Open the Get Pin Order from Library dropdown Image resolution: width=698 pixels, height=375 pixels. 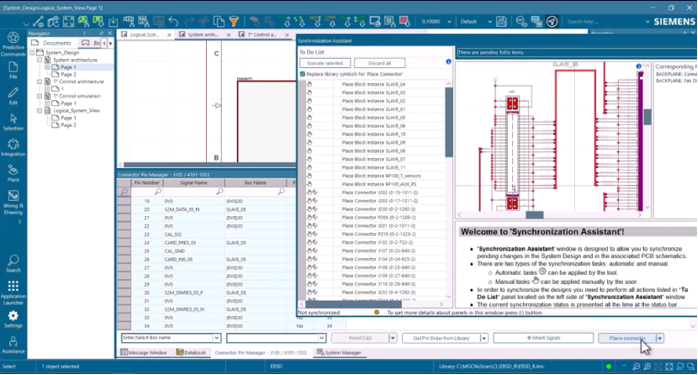pyautogui.click(x=484, y=338)
